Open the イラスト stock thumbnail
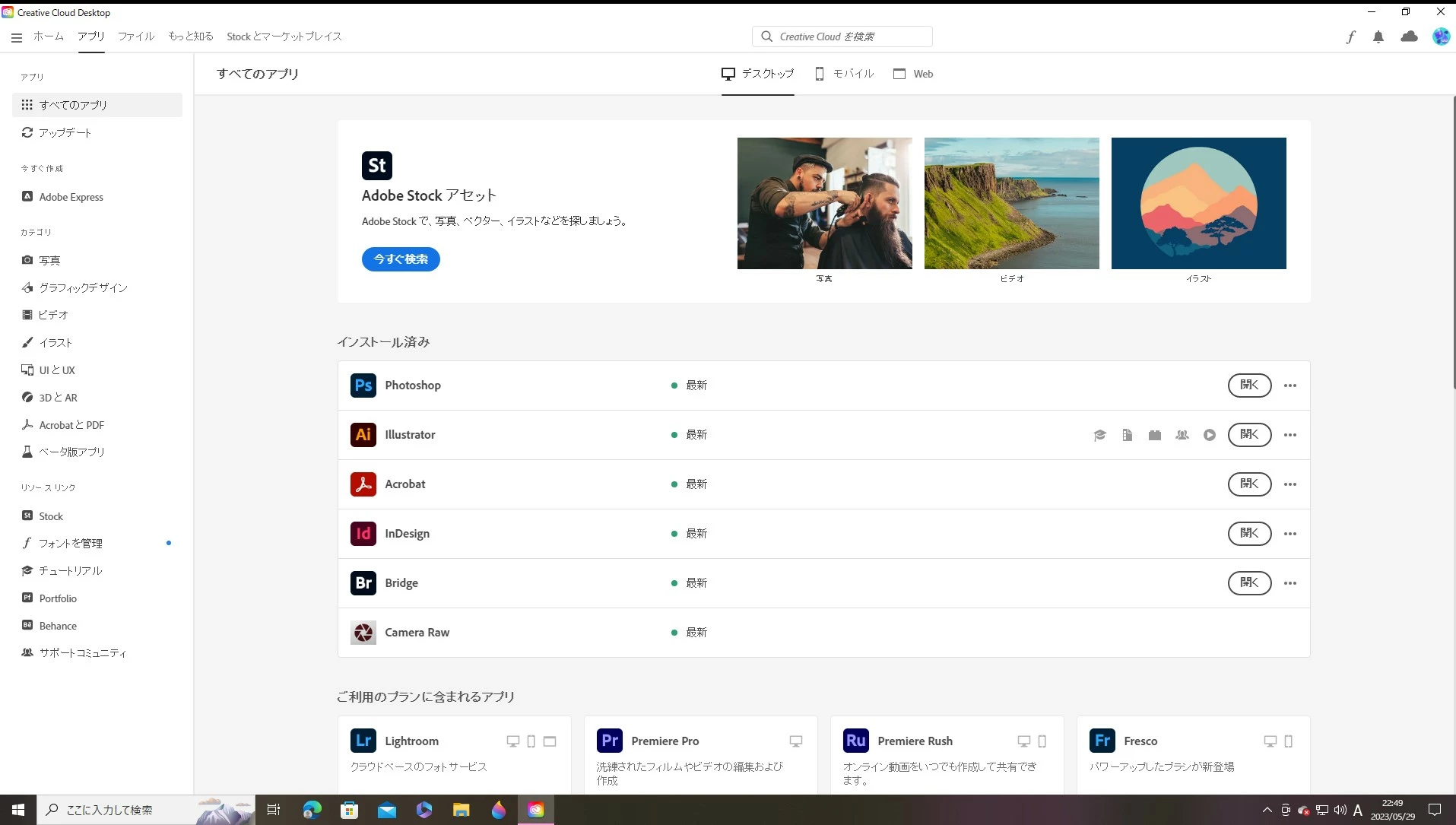Screen dimensions: 1456x825 click(x=1198, y=203)
